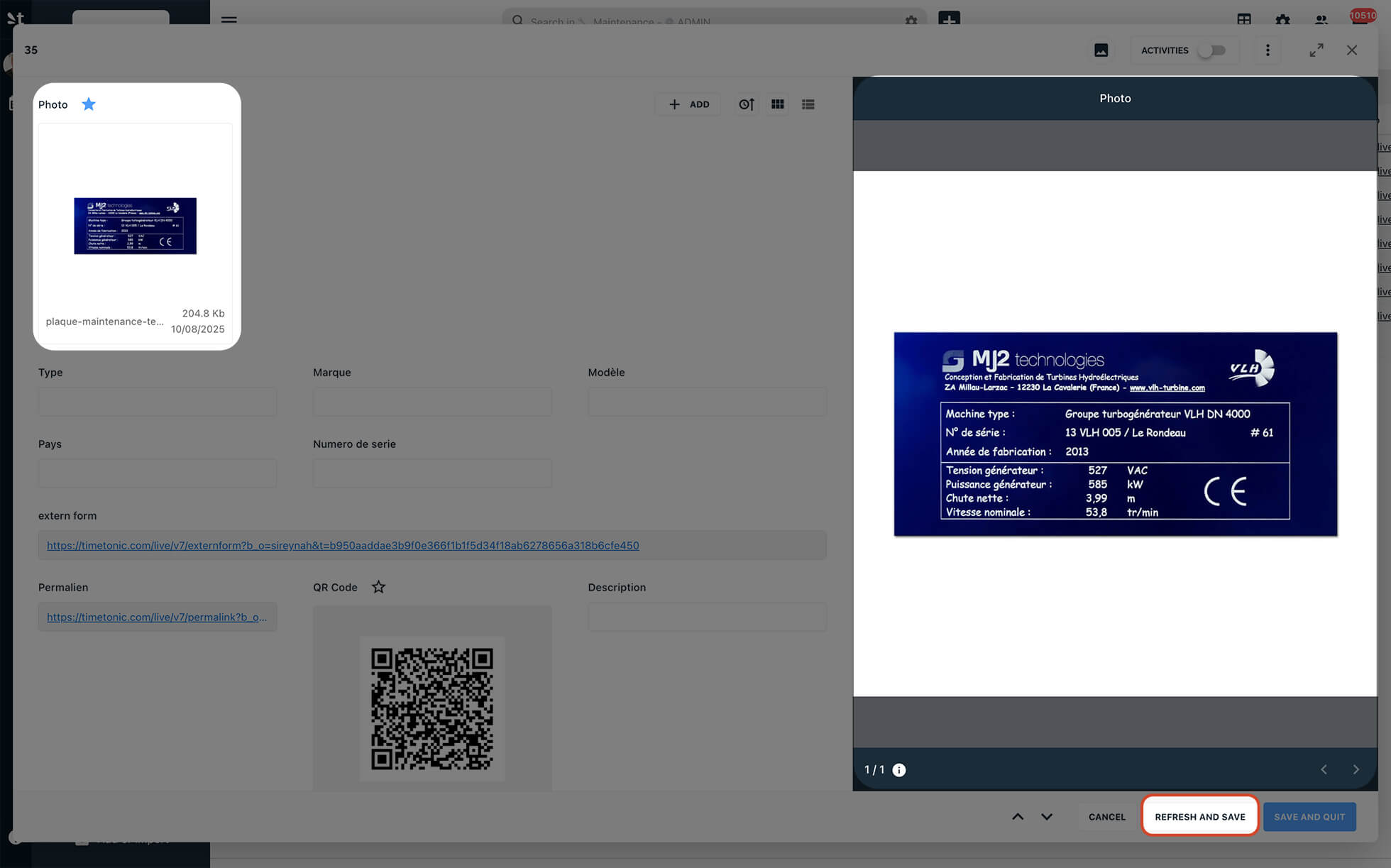
Task: Click the ADD photo button
Action: coord(688,104)
